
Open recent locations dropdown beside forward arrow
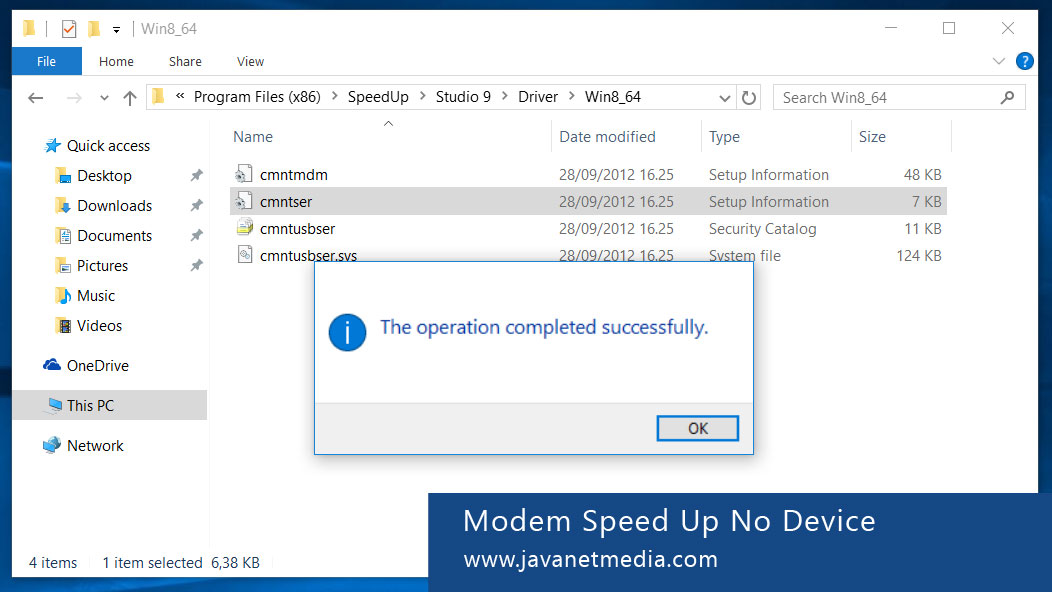104,97
